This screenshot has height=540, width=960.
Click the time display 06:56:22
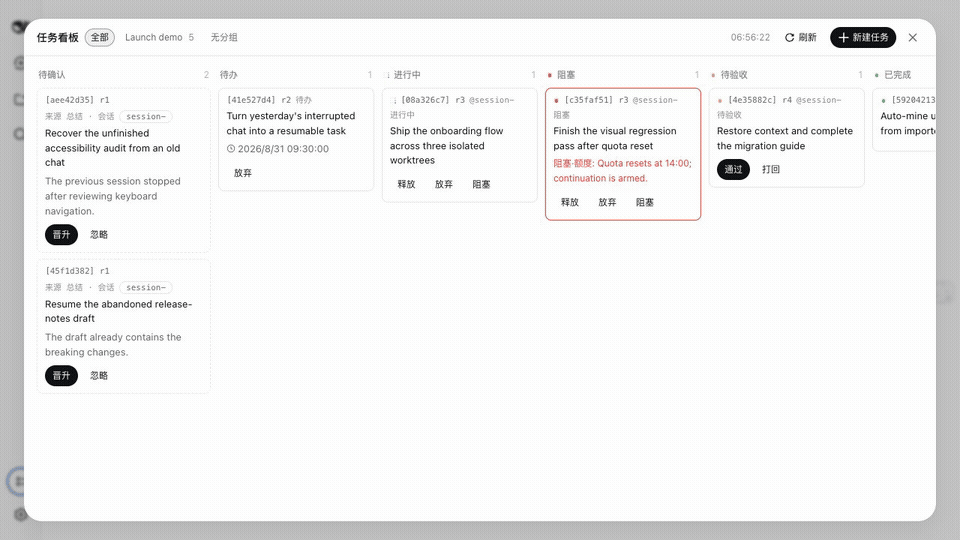point(750,37)
